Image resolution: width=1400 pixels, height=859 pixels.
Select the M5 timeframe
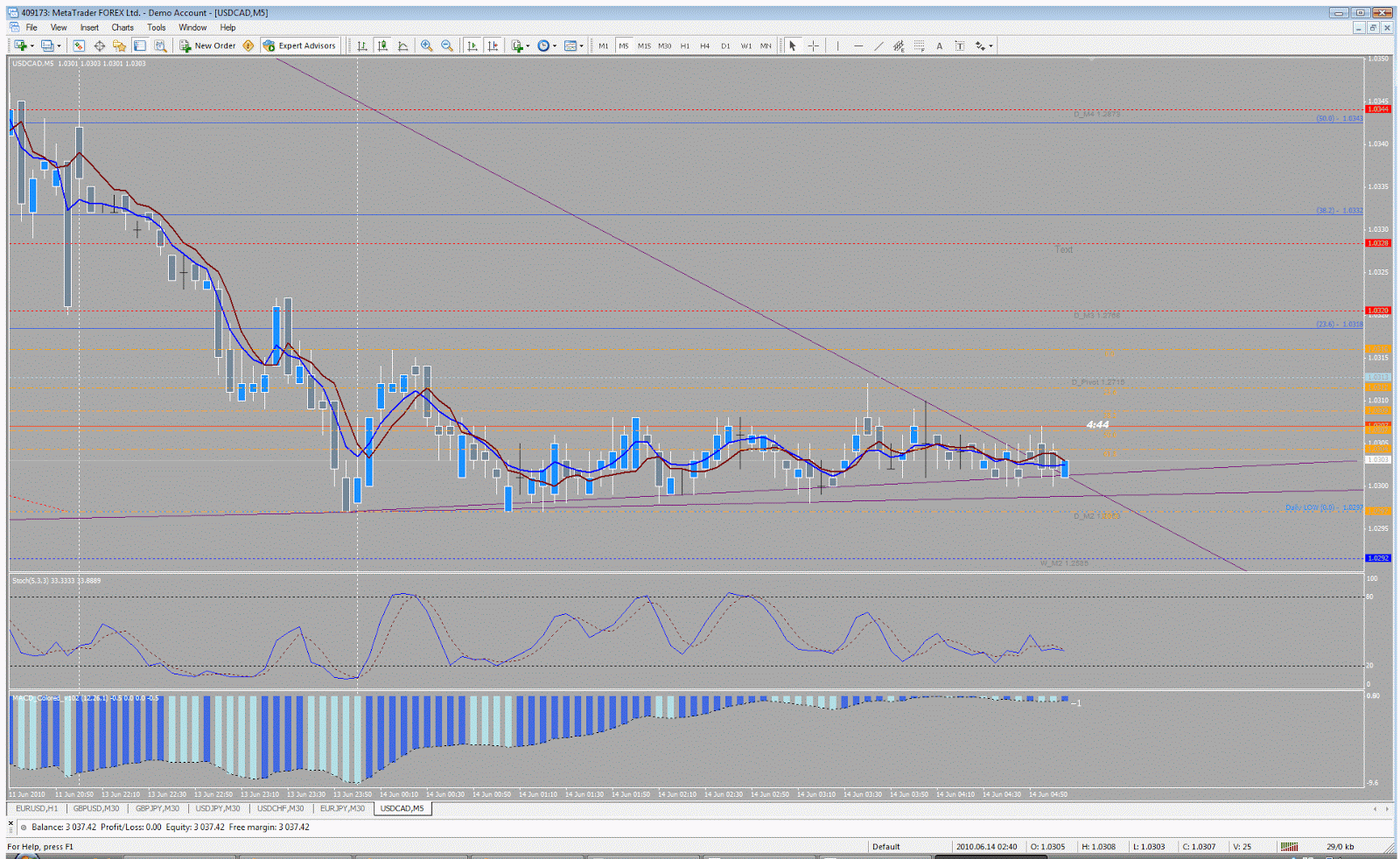[x=623, y=45]
